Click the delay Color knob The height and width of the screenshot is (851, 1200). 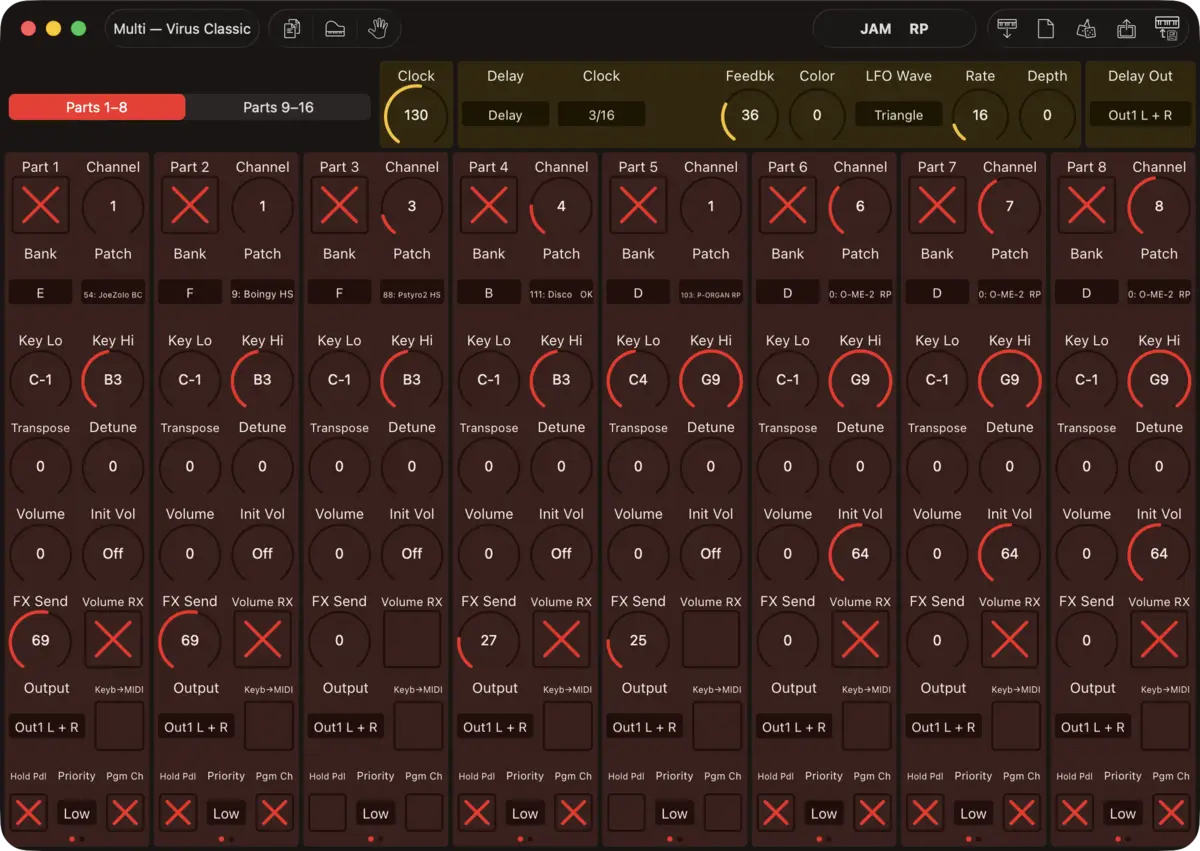point(817,115)
